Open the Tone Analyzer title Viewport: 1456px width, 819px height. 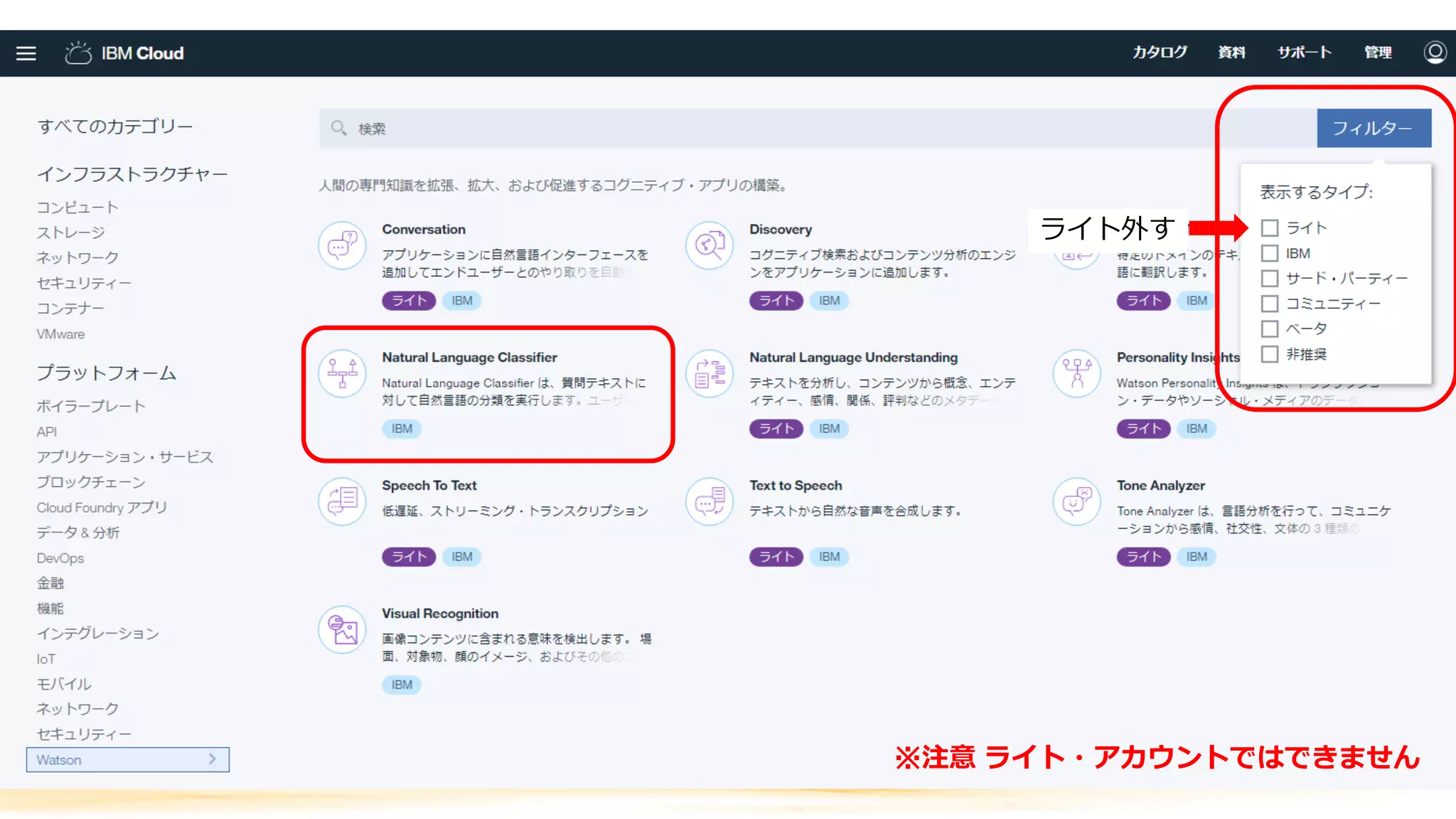(1161, 486)
